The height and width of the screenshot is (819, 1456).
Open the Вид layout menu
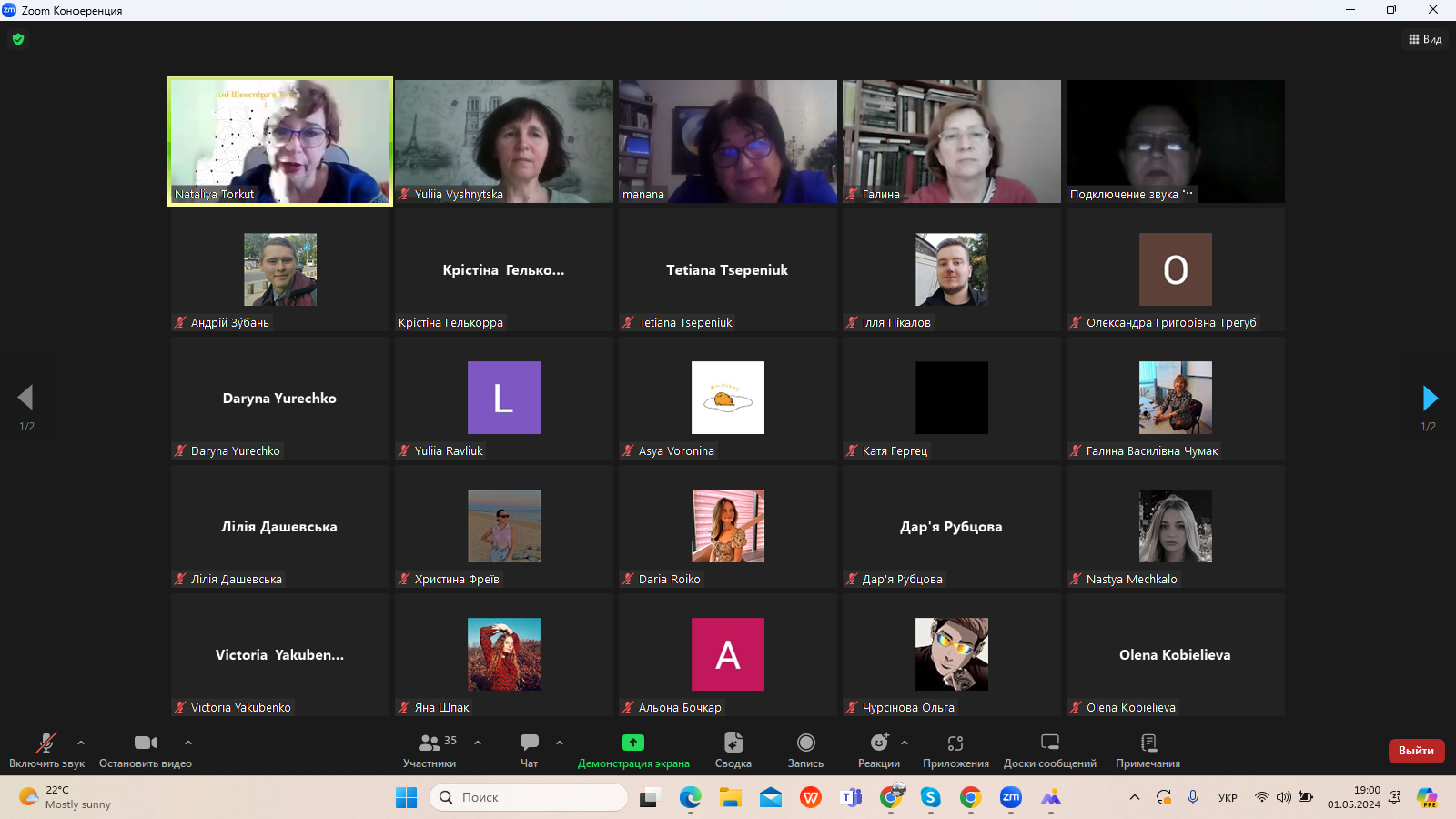[x=1425, y=39]
